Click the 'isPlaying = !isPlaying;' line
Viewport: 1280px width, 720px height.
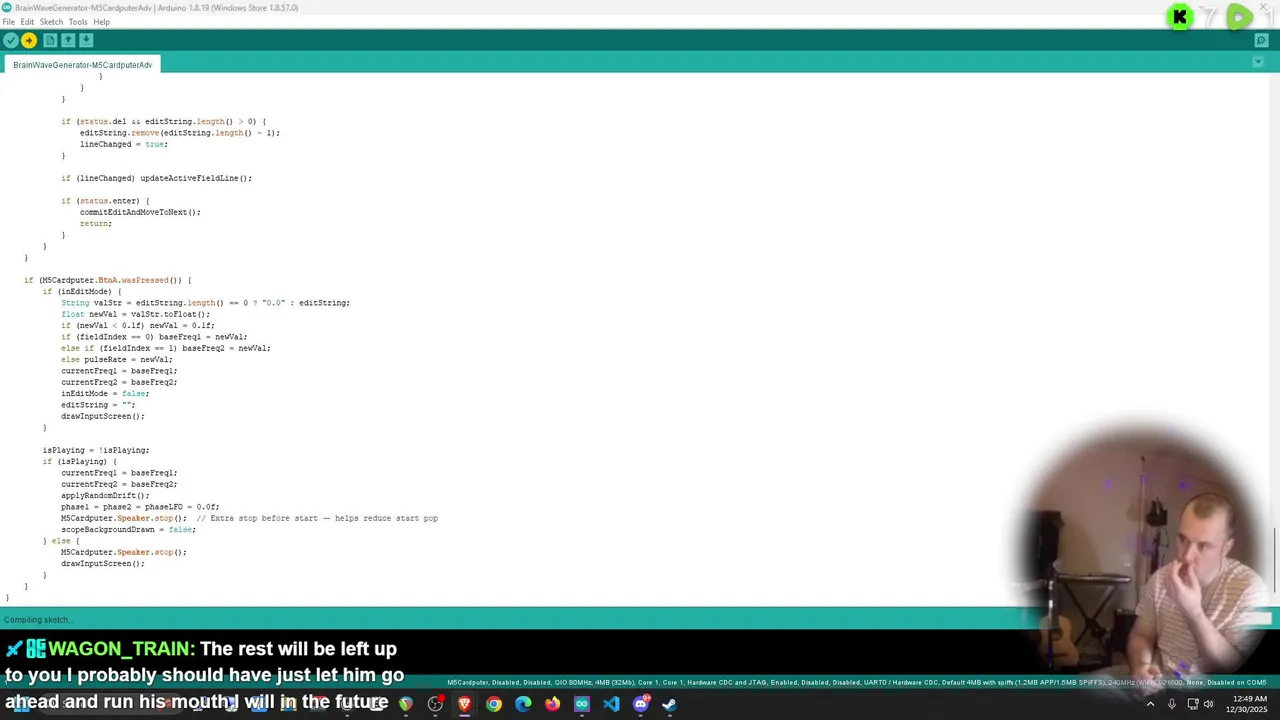coord(96,450)
